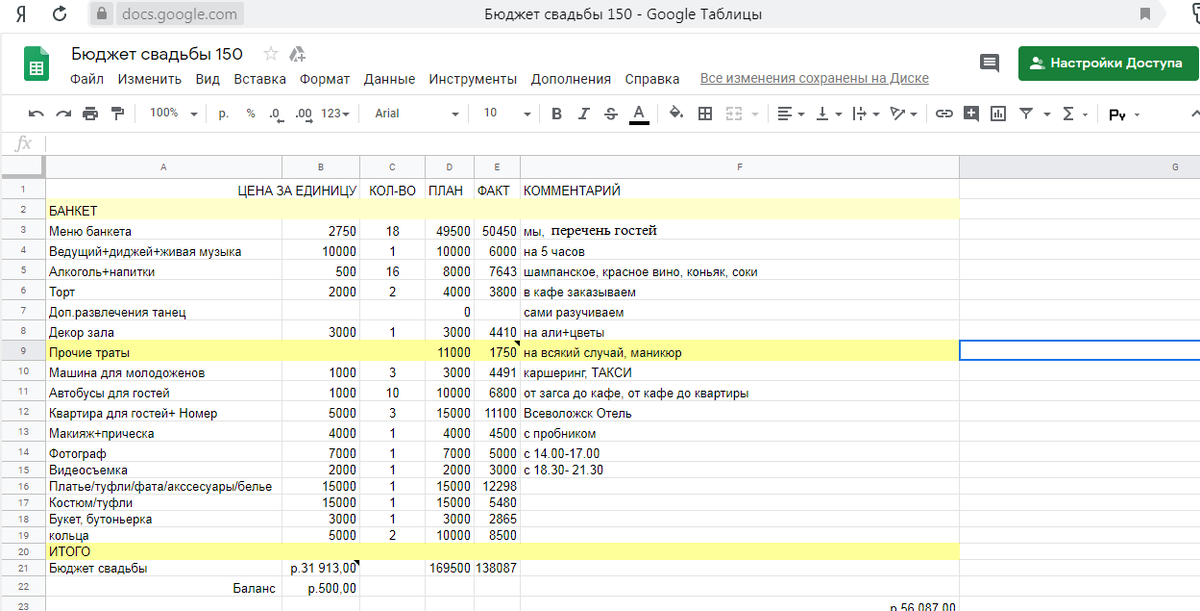The width and height of the screenshot is (1200, 611).
Task: Open the fill color picker
Action: coord(677,114)
